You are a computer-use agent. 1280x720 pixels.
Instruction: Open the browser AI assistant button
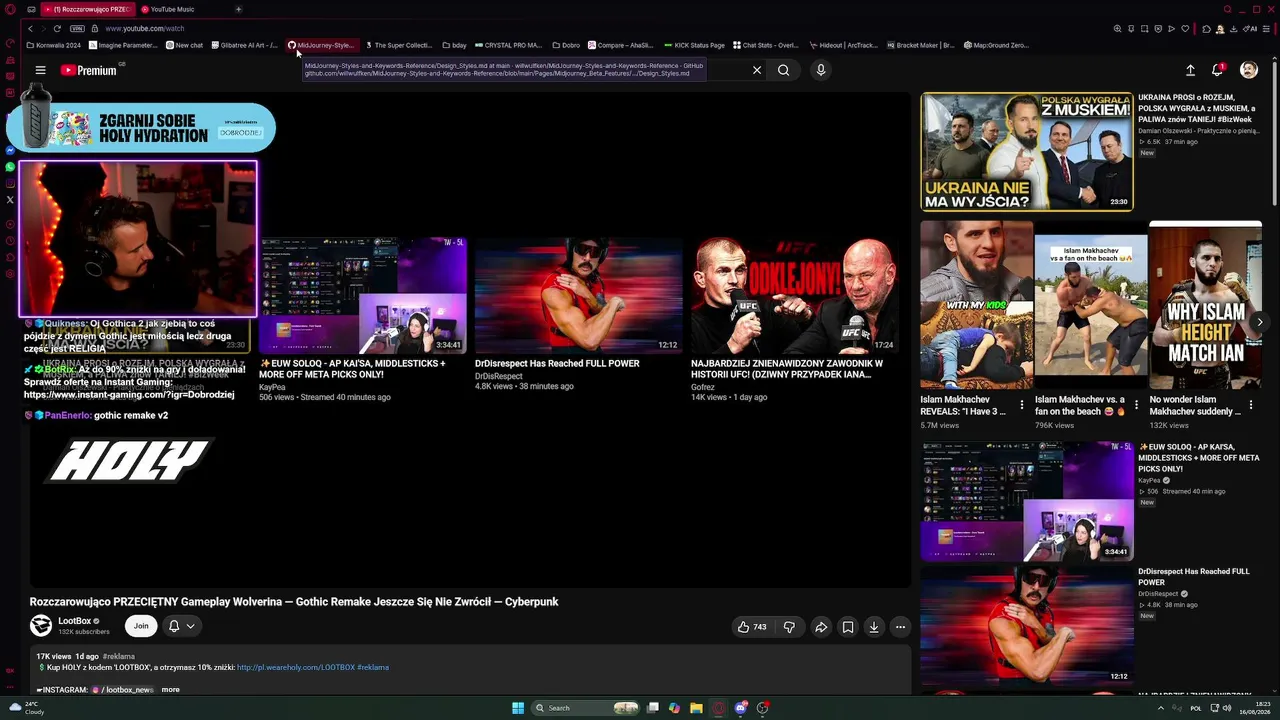1251,28
